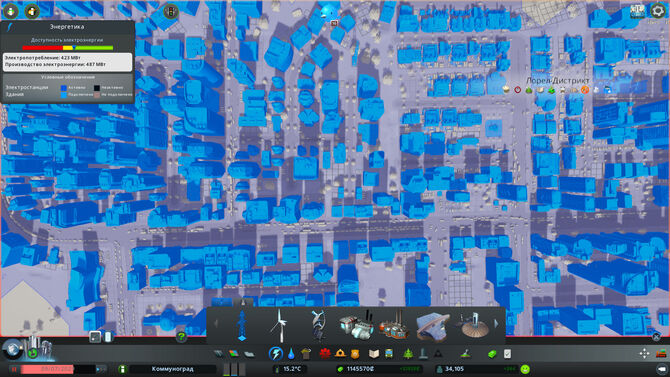Toggle the game speed arrows button
Image resolution: width=670 pixels, height=377 pixels.
point(100,369)
